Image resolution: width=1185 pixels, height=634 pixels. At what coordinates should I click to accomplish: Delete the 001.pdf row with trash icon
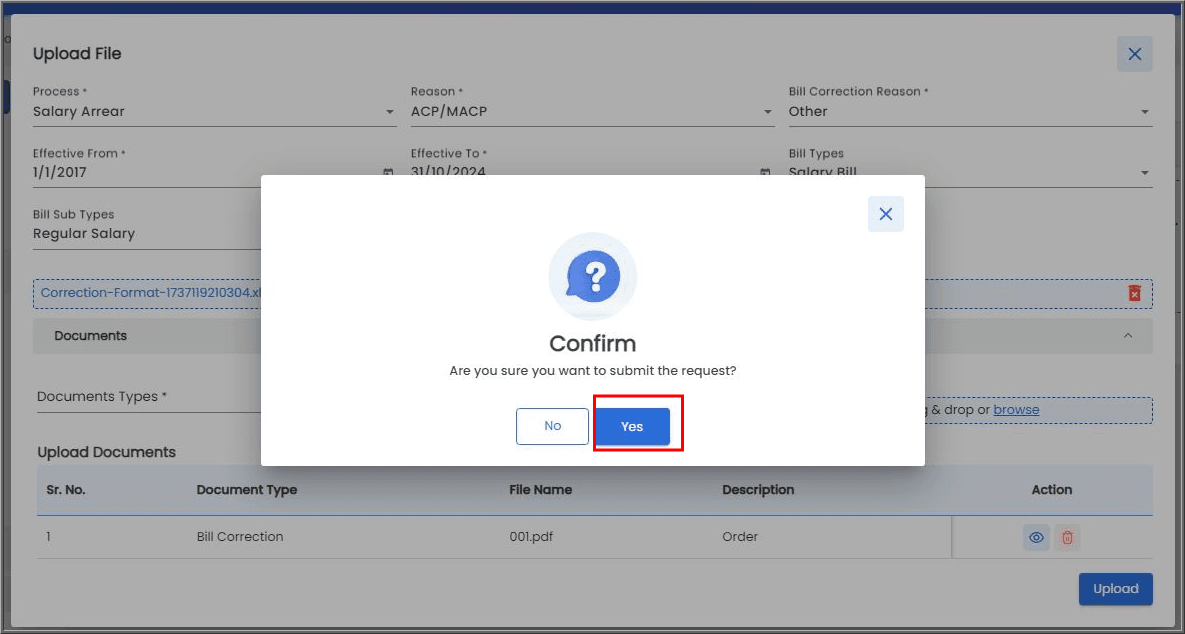point(1067,538)
